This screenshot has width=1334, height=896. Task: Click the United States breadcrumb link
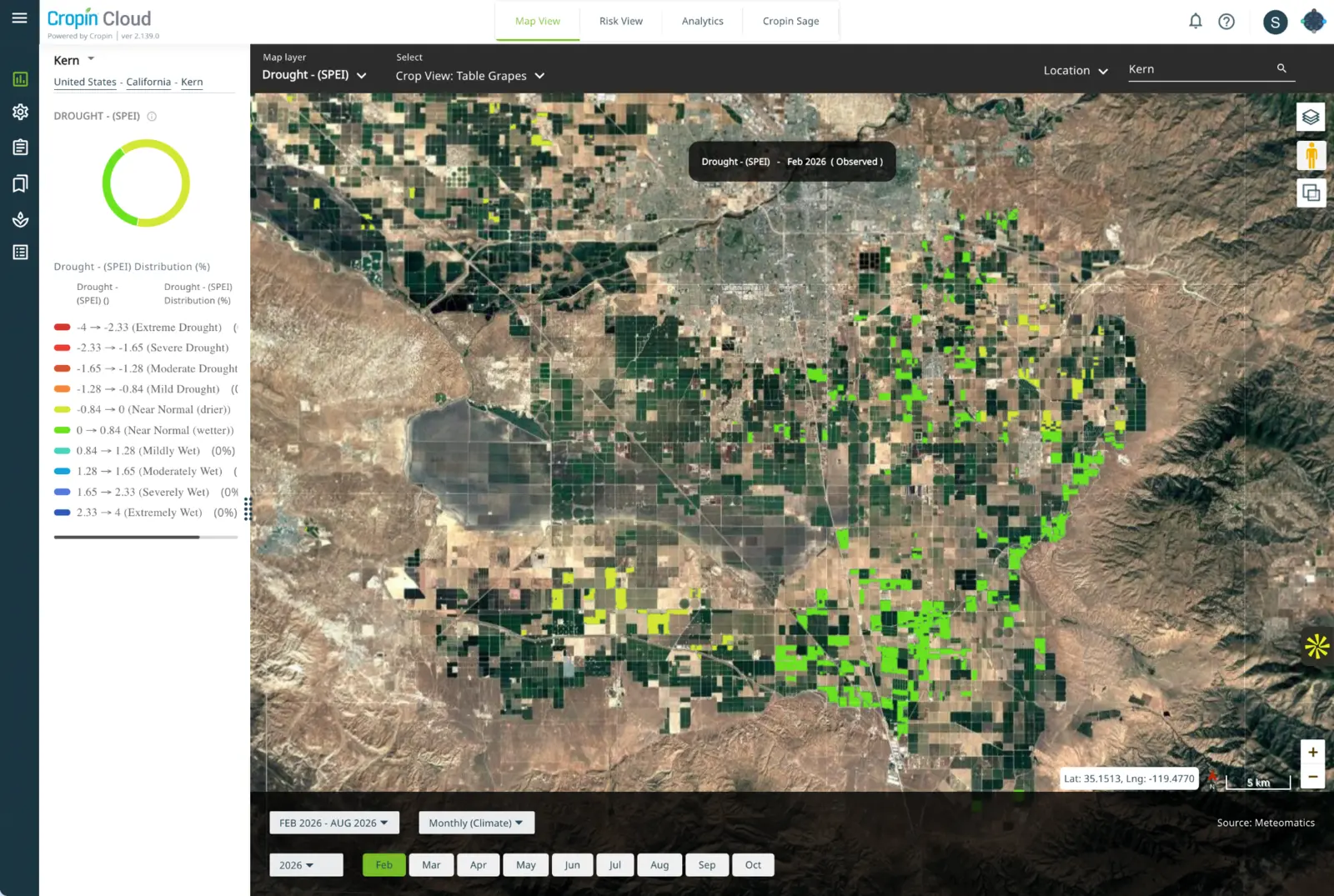[85, 82]
